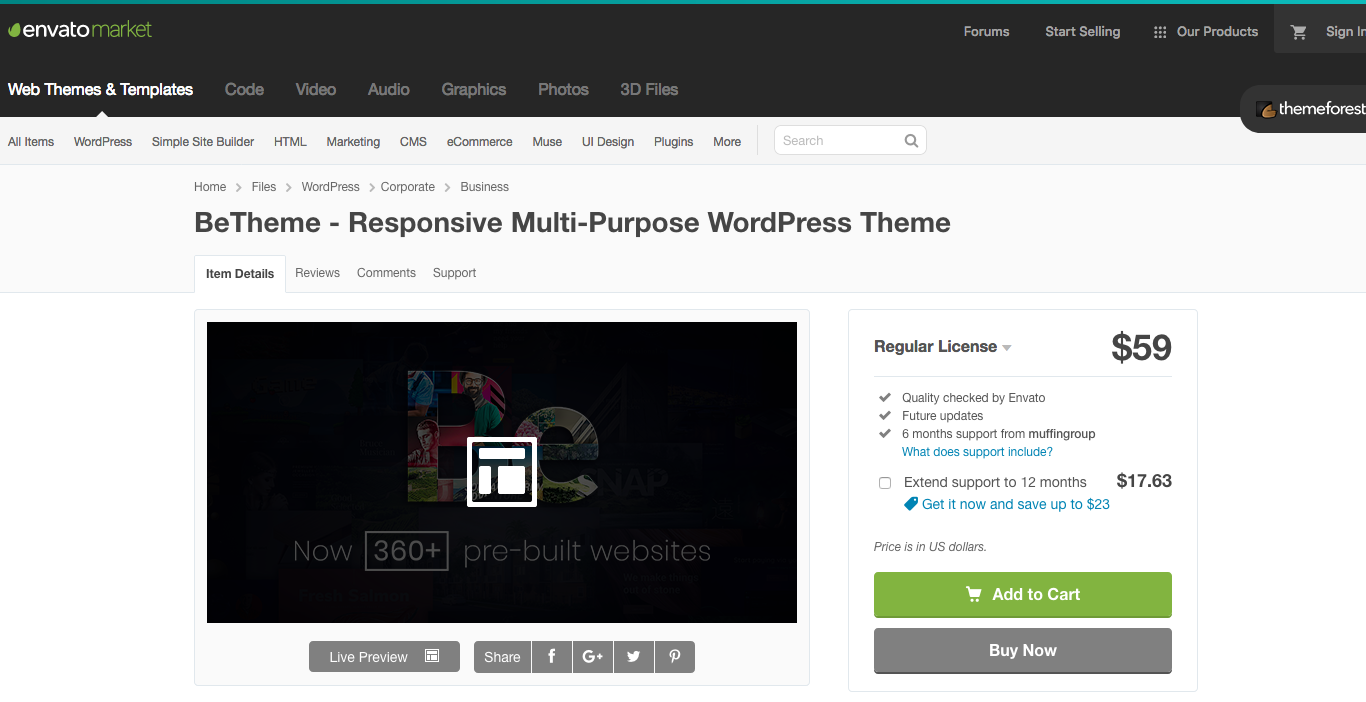Share on Facebook icon
Viewport: 1366px width, 702px height.
552,657
